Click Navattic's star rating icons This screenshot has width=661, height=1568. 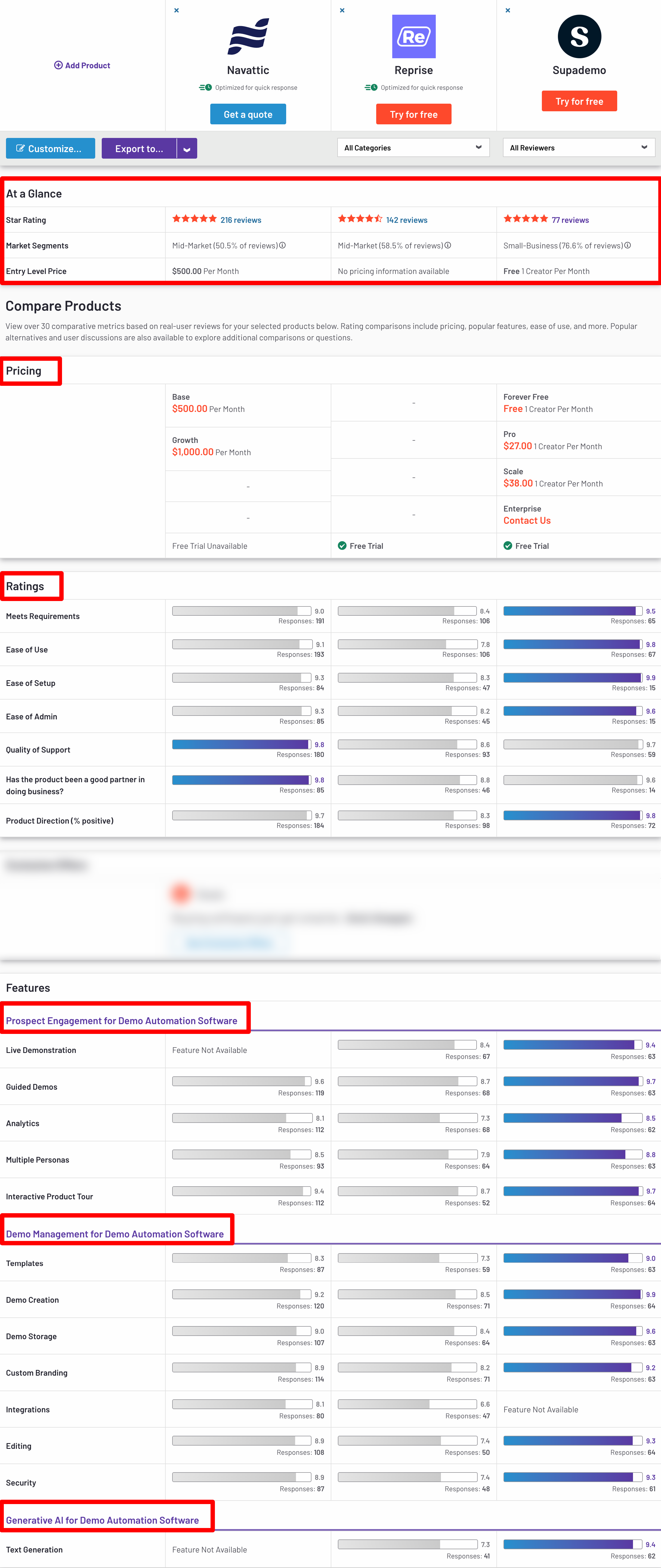194,218
